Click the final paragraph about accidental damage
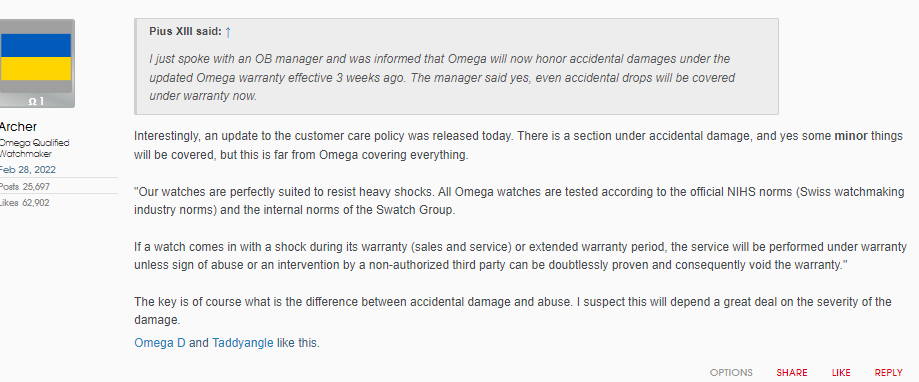 [513, 311]
